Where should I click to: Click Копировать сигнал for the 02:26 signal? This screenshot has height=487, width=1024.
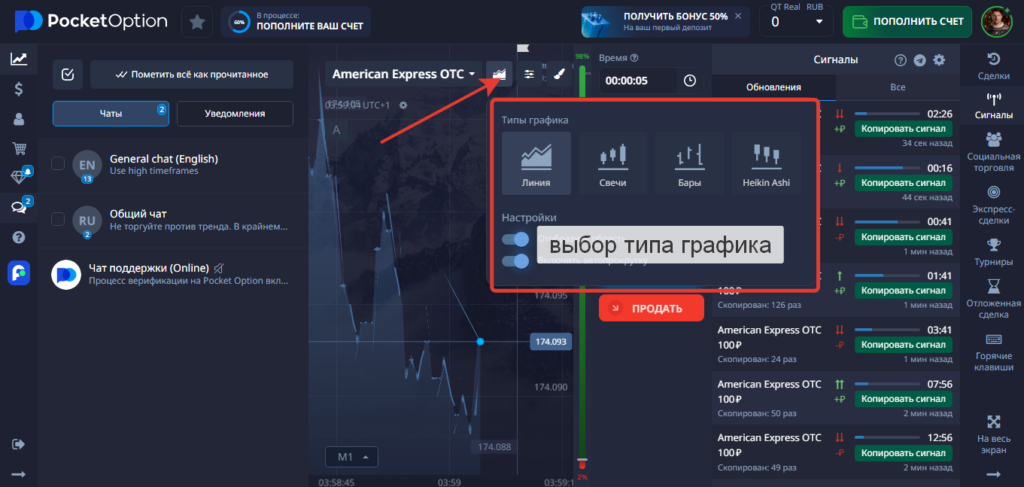(903, 128)
